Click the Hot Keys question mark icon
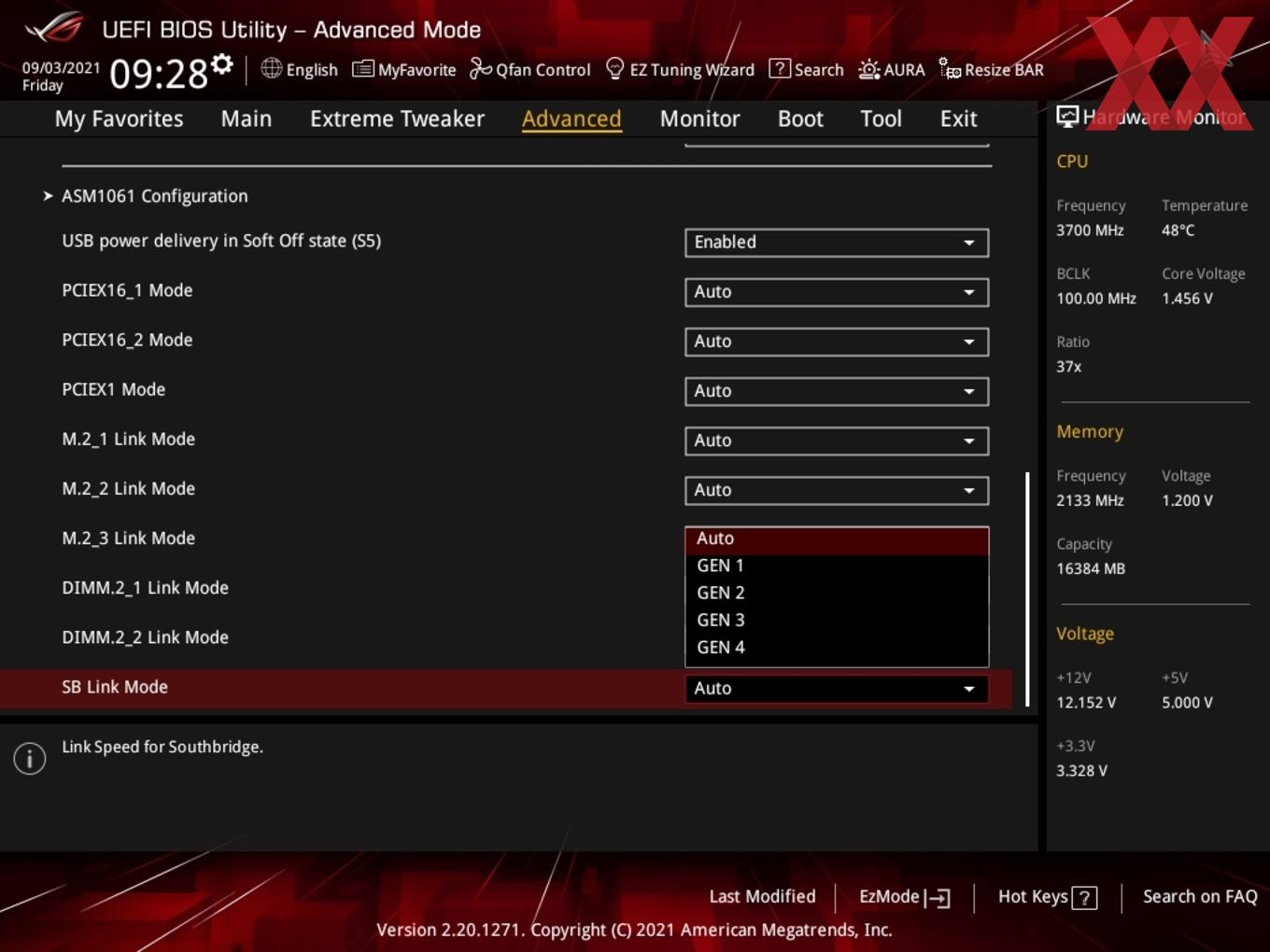Screen dimensions: 1270x952 tap(1084, 898)
